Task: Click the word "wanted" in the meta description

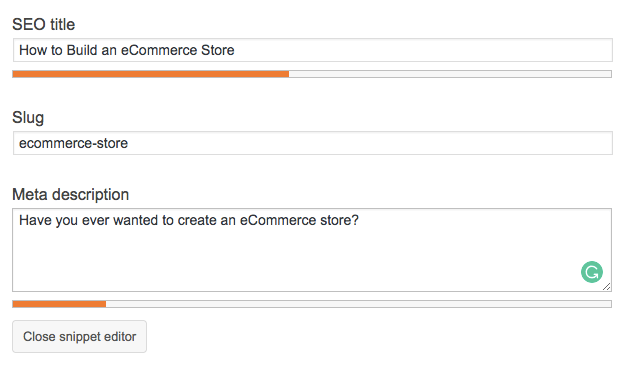Action: click(136, 220)
